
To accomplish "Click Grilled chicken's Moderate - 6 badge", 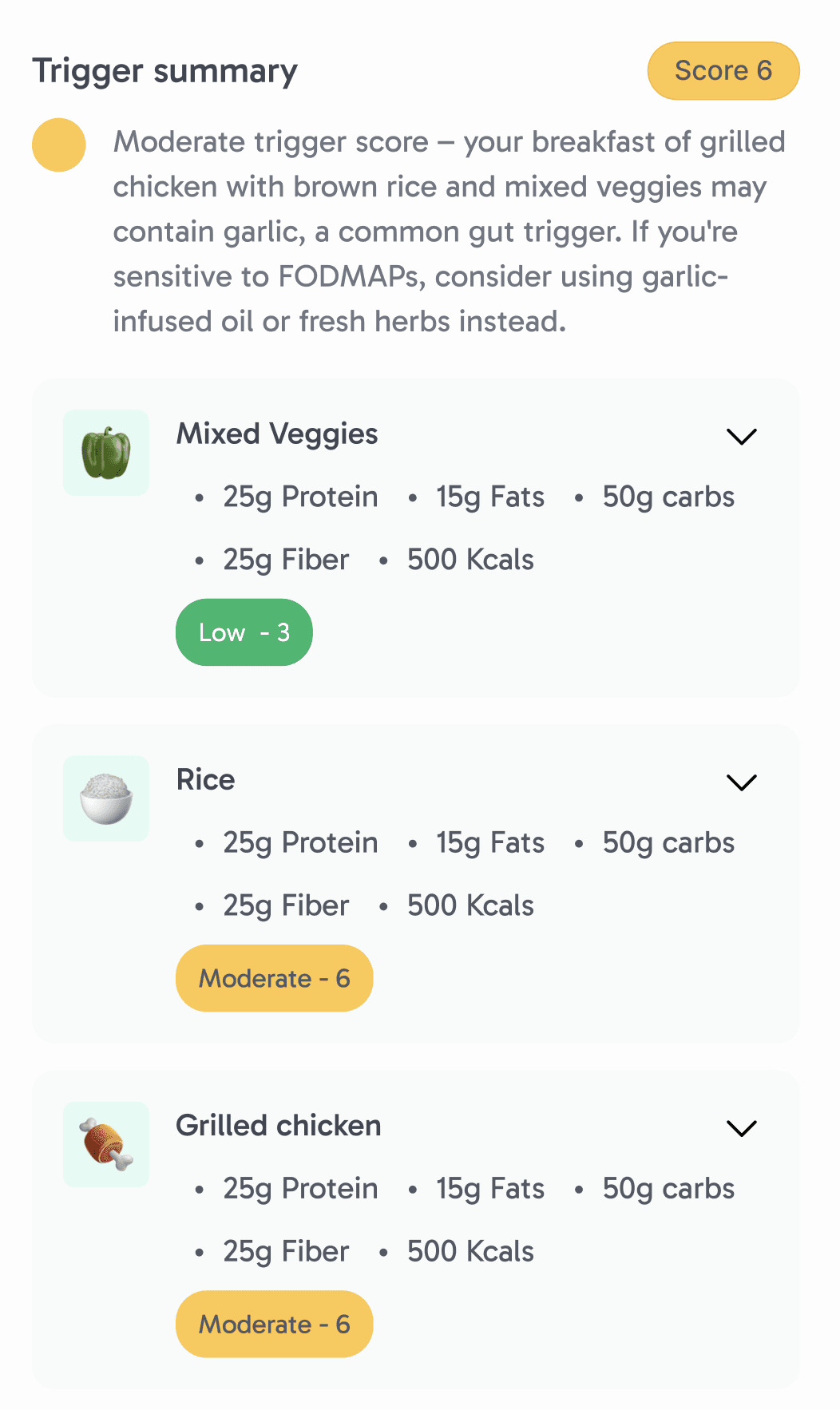I will tap(275, 1324).
